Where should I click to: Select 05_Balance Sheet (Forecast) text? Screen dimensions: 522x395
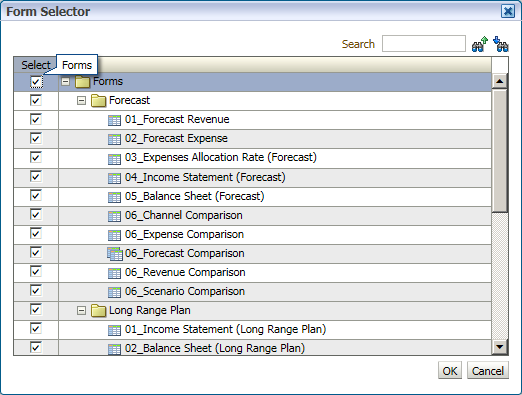[195, 196]
